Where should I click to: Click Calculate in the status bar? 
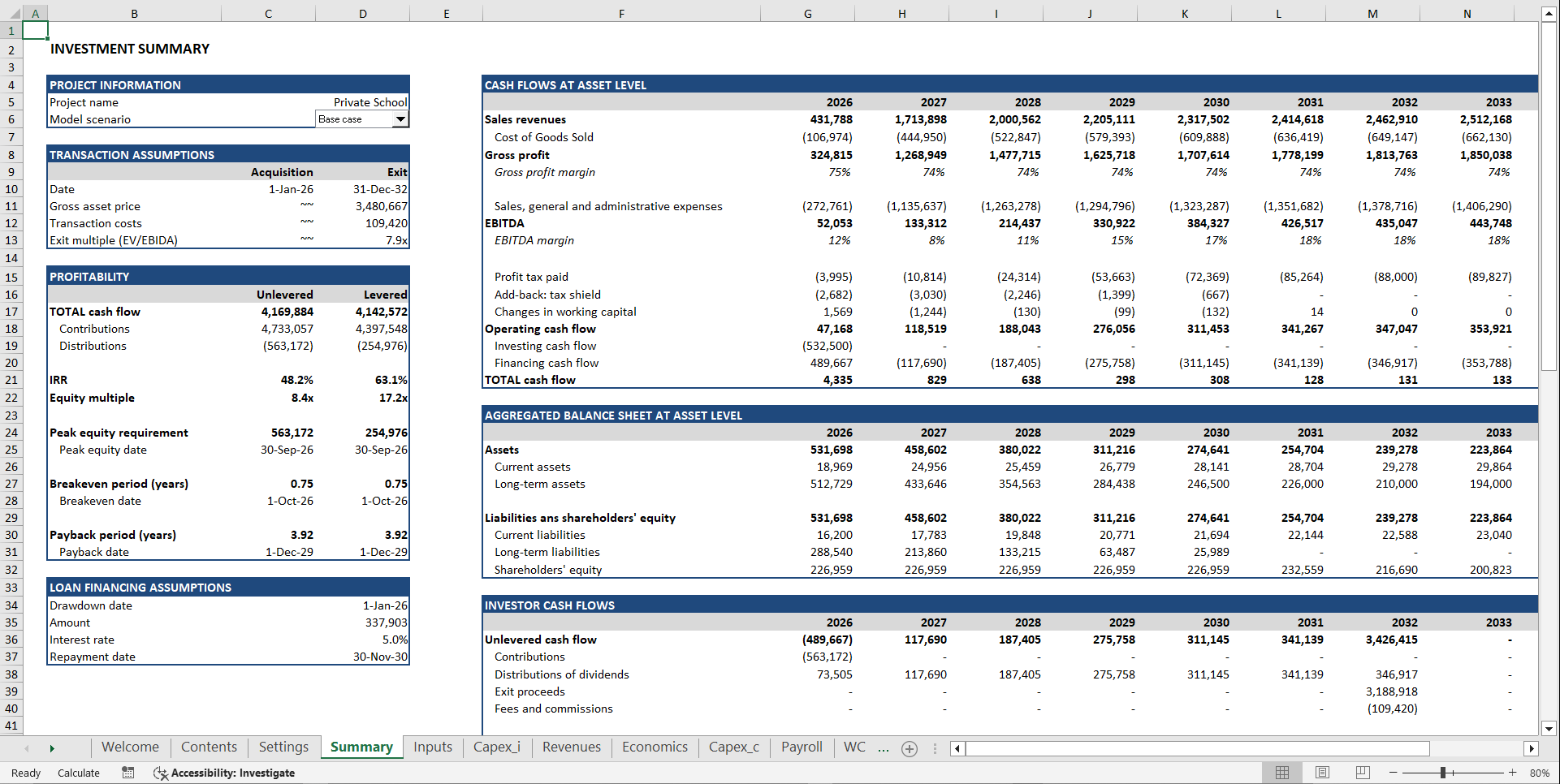click(78, 773)
